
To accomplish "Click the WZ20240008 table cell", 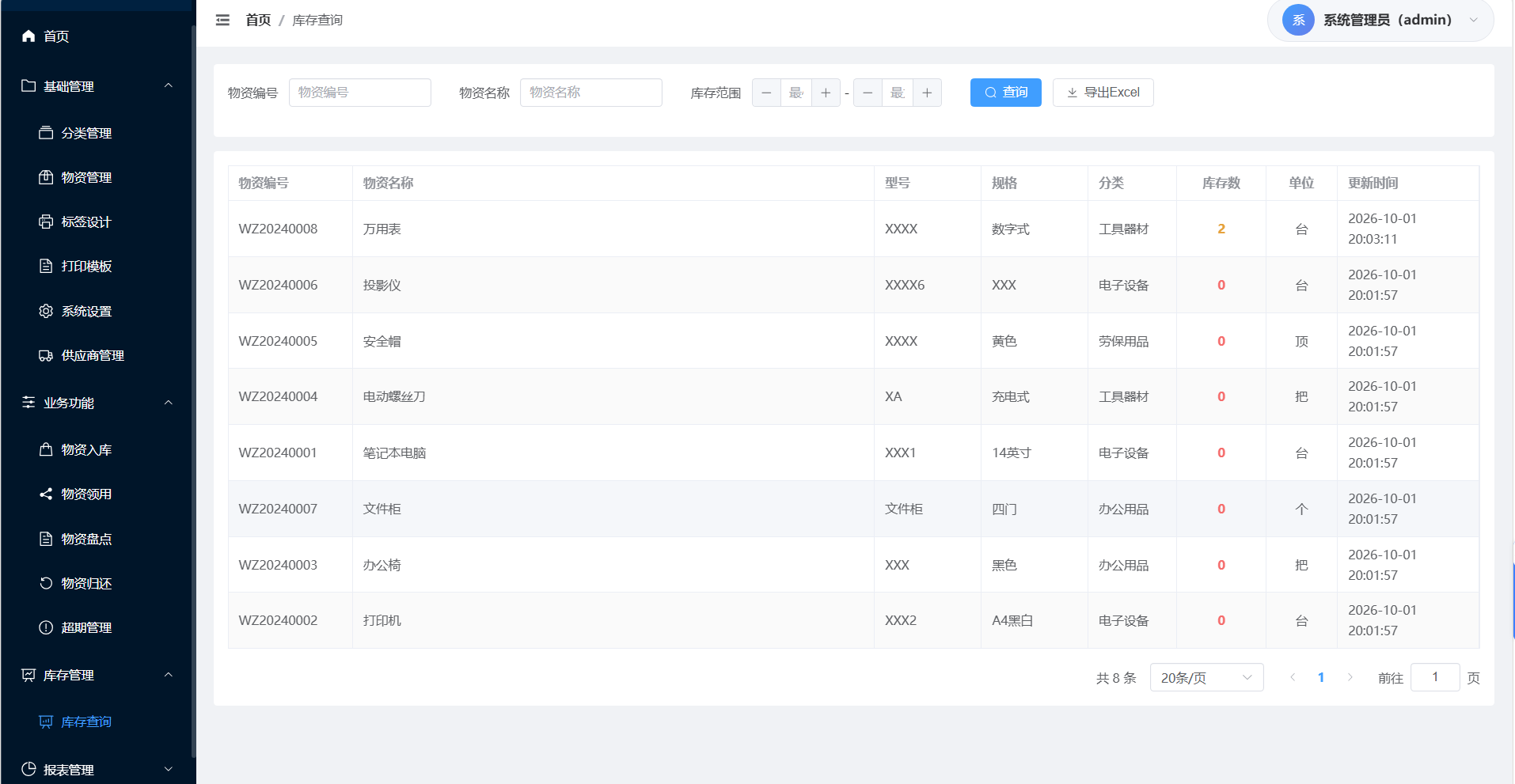I will coord(290,229).
